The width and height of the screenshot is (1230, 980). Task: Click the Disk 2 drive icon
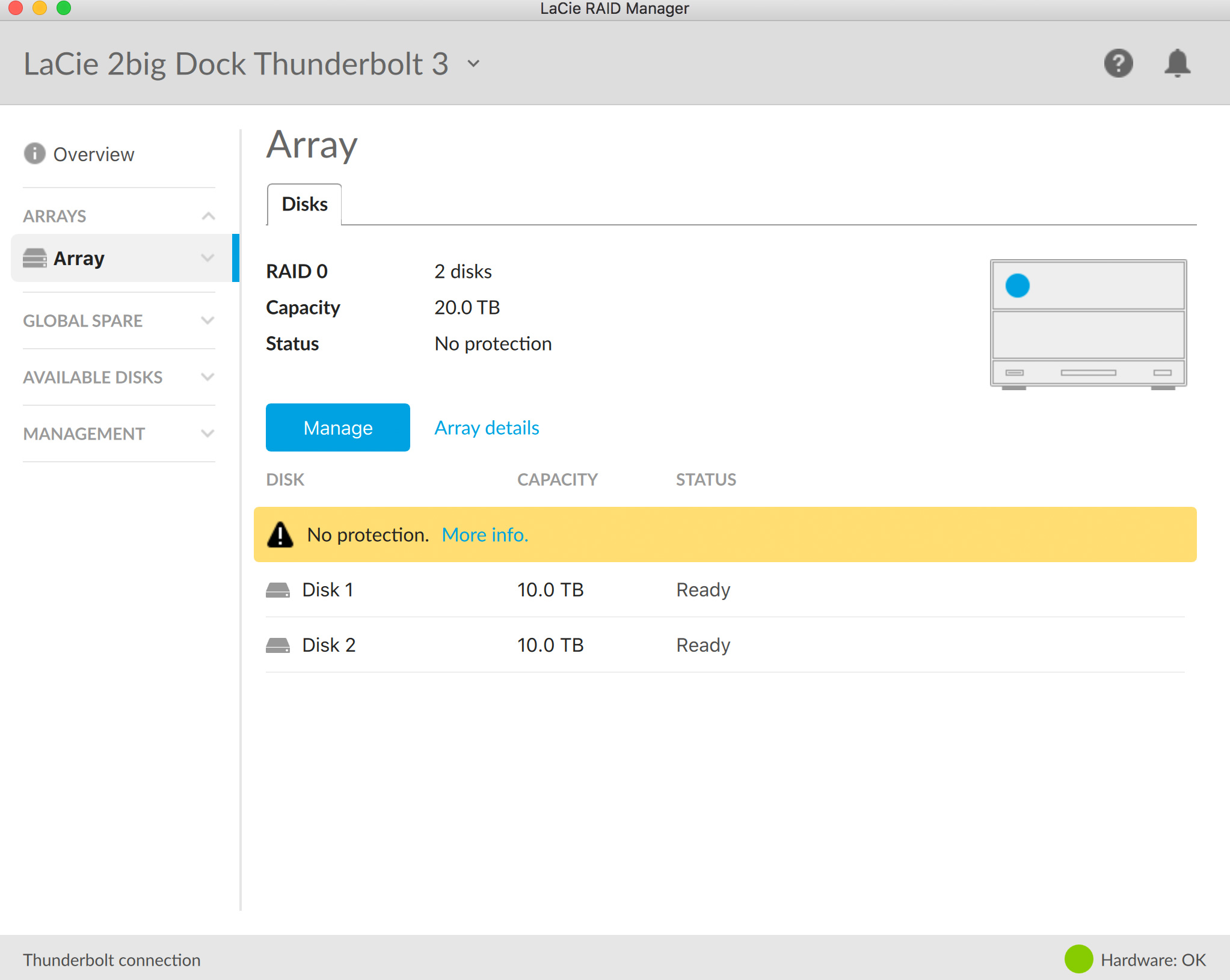(x=278, y=645)
